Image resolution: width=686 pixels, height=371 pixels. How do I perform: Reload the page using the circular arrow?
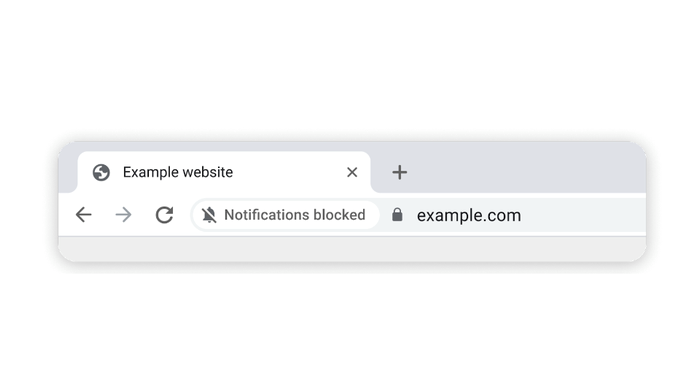164,214
